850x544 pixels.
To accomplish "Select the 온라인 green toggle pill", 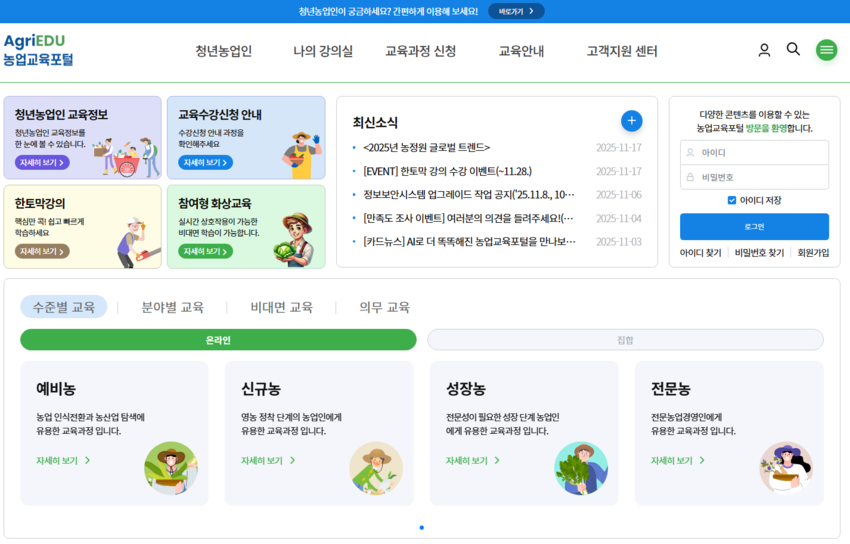I will (x=218, y=340).
